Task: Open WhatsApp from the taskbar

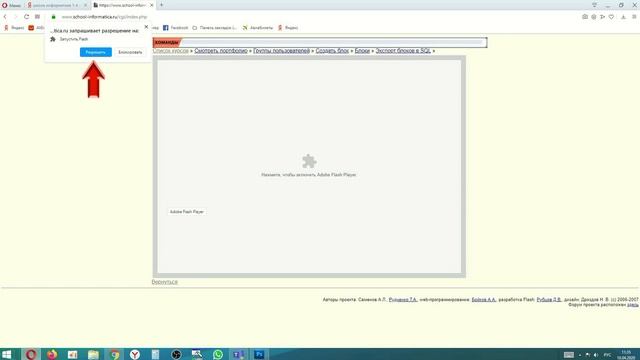Action: pyautogui.click(x=218, y=354)
